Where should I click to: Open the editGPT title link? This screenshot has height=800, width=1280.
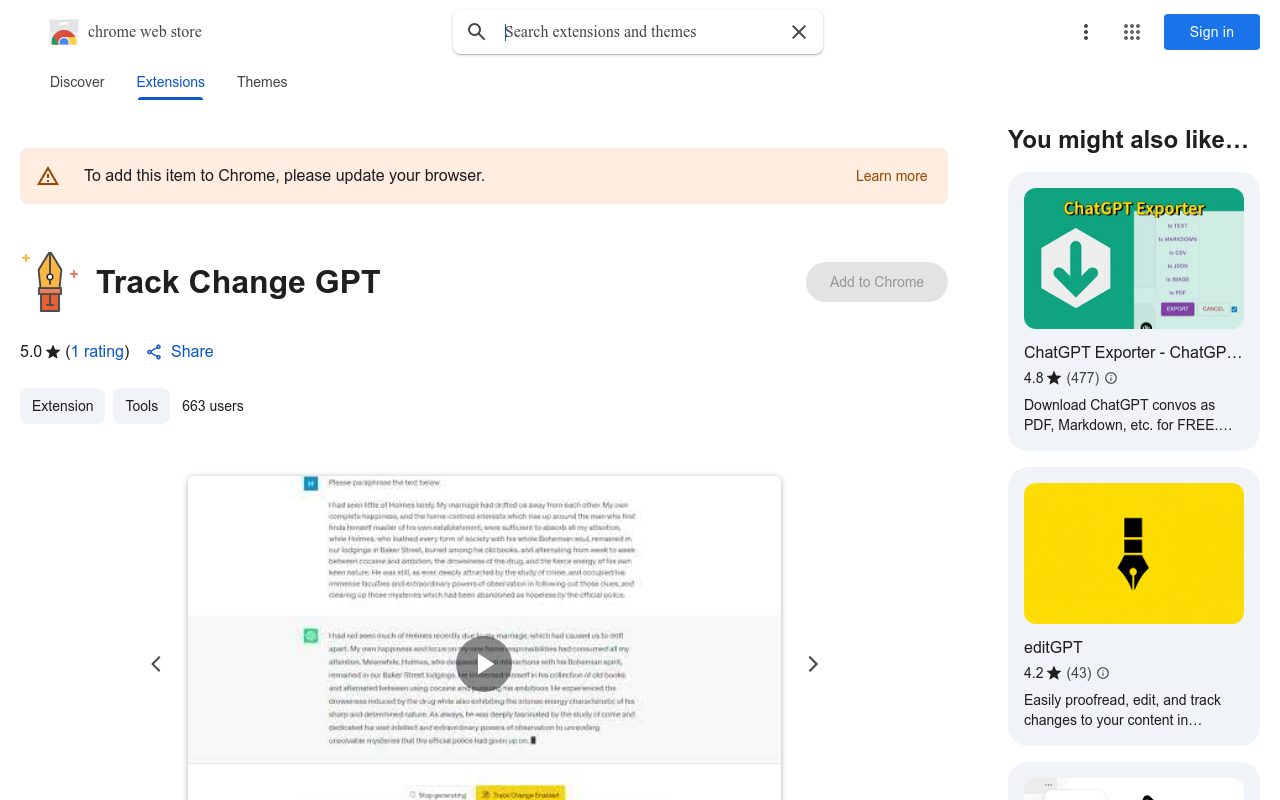1053,647
